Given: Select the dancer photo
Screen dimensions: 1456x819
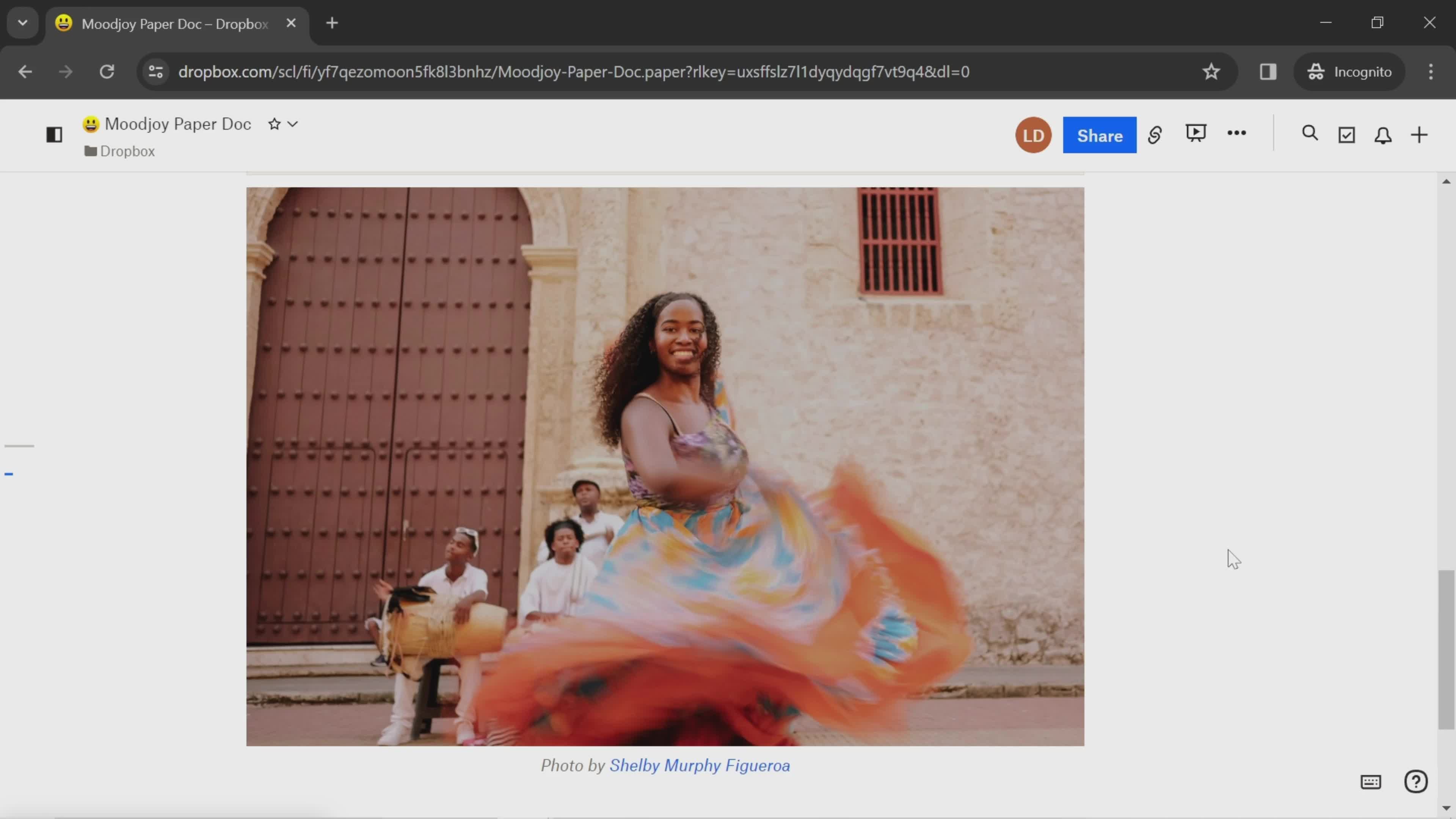Looking at the screenshot, I should [665, 466].
